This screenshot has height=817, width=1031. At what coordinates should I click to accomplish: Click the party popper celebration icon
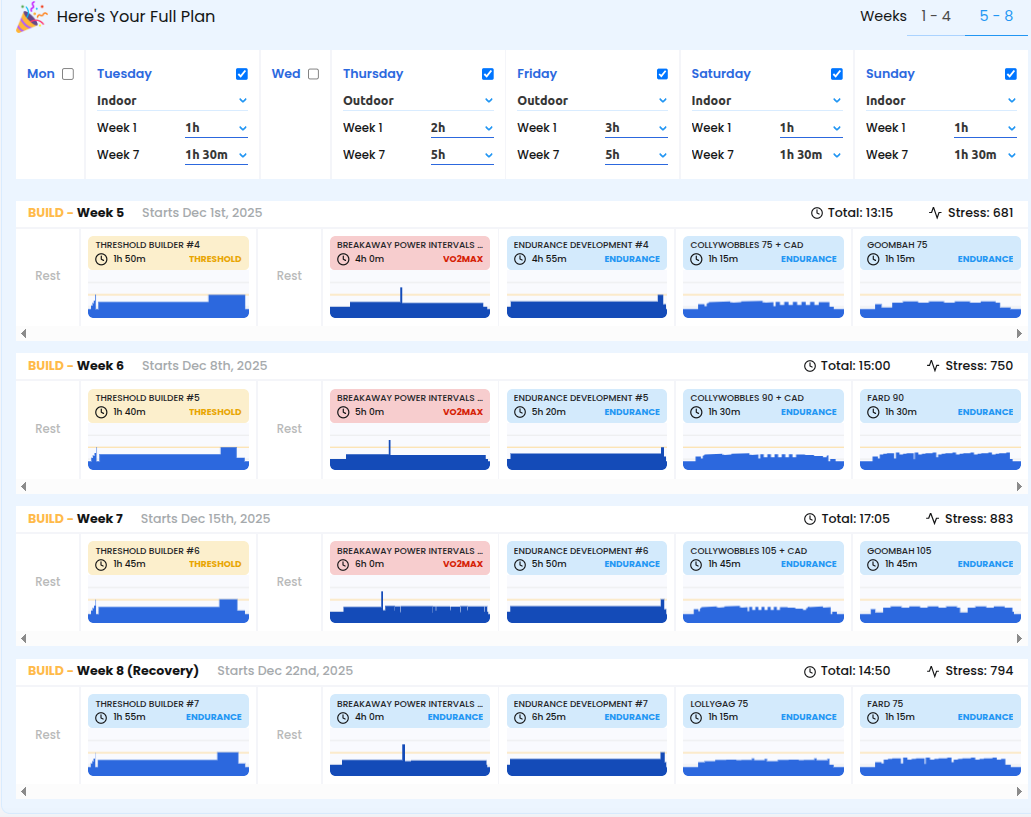(31, 16)
